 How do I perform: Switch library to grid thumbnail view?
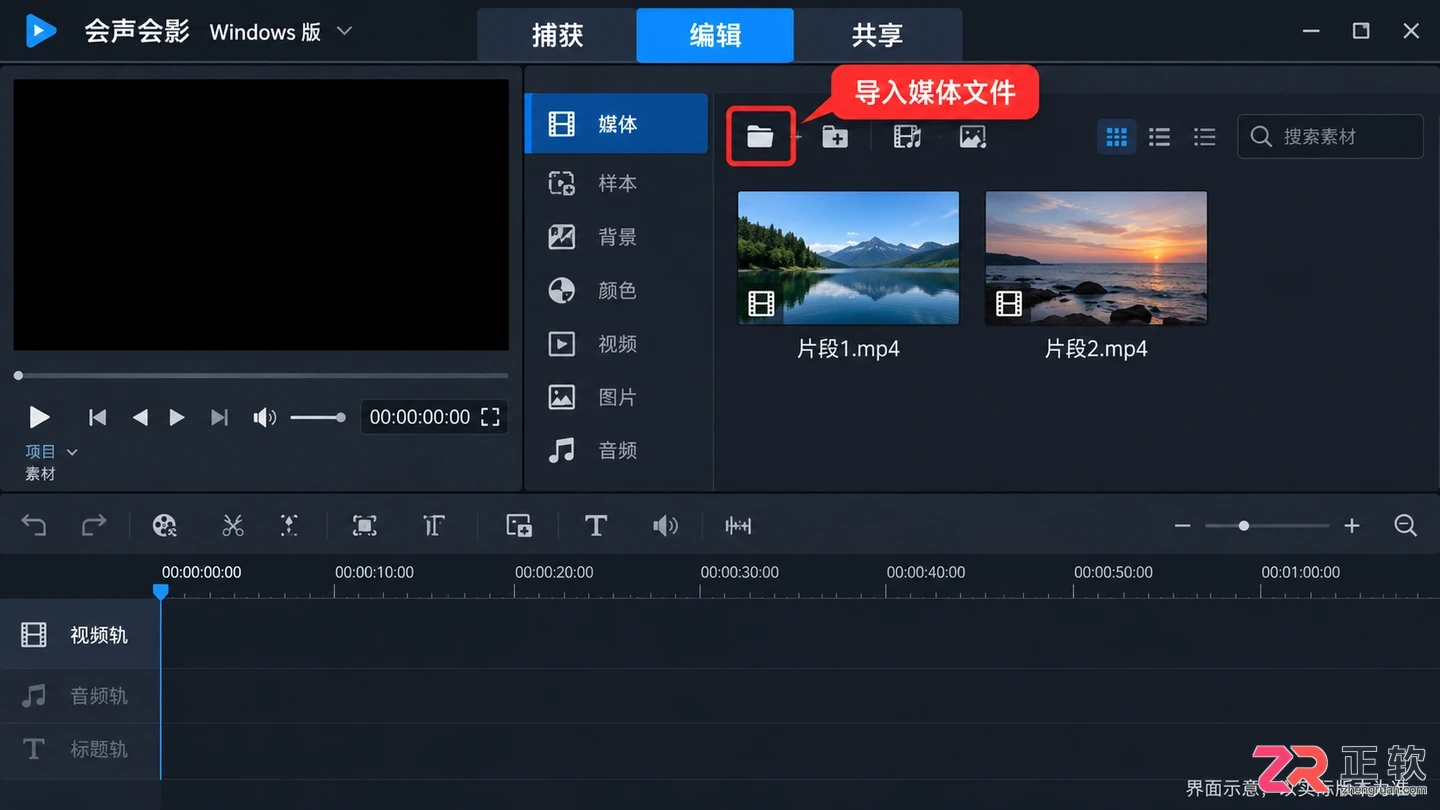[x=1117, y=137]
